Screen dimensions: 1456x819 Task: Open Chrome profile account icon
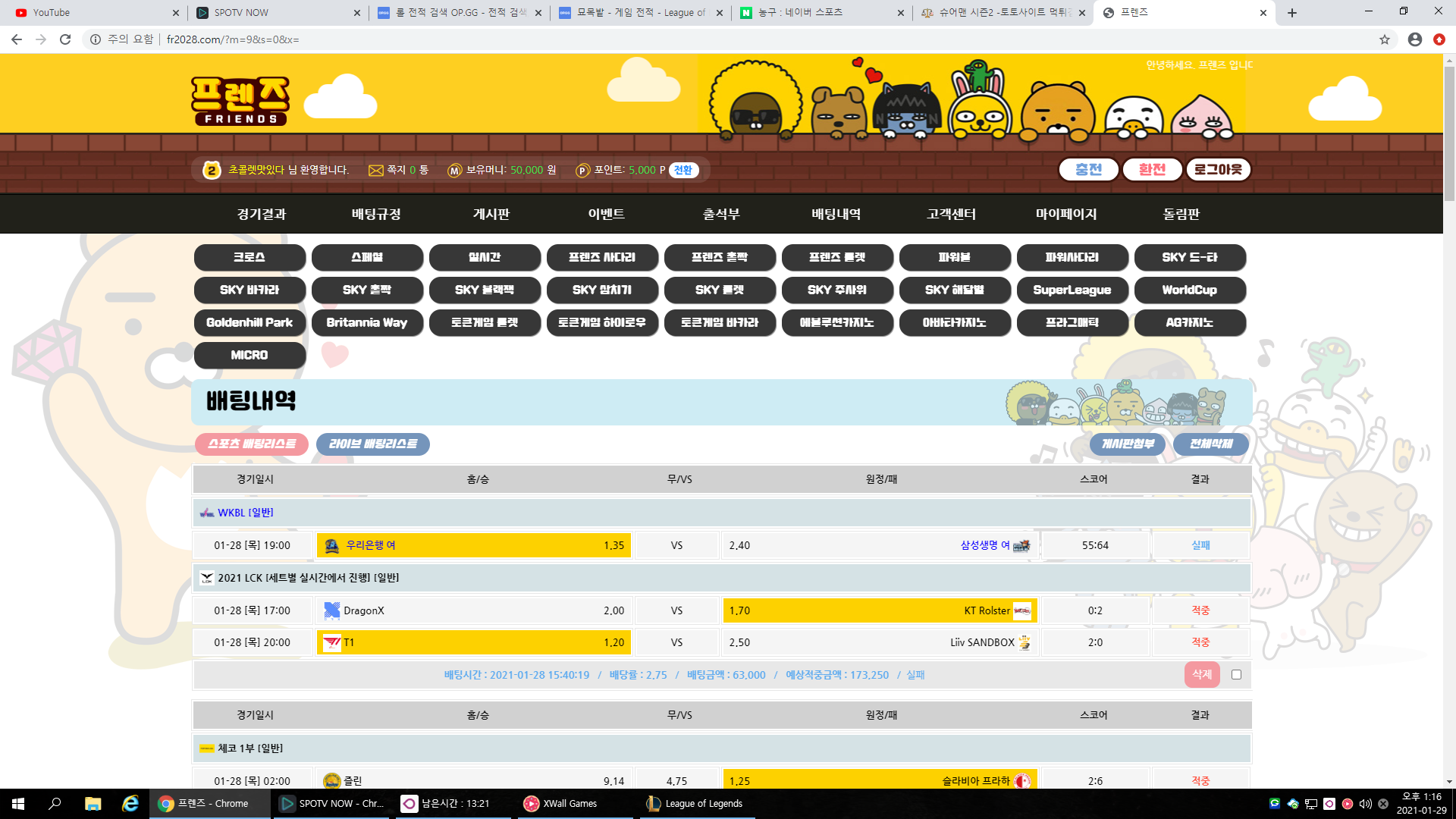[1414, 39]
